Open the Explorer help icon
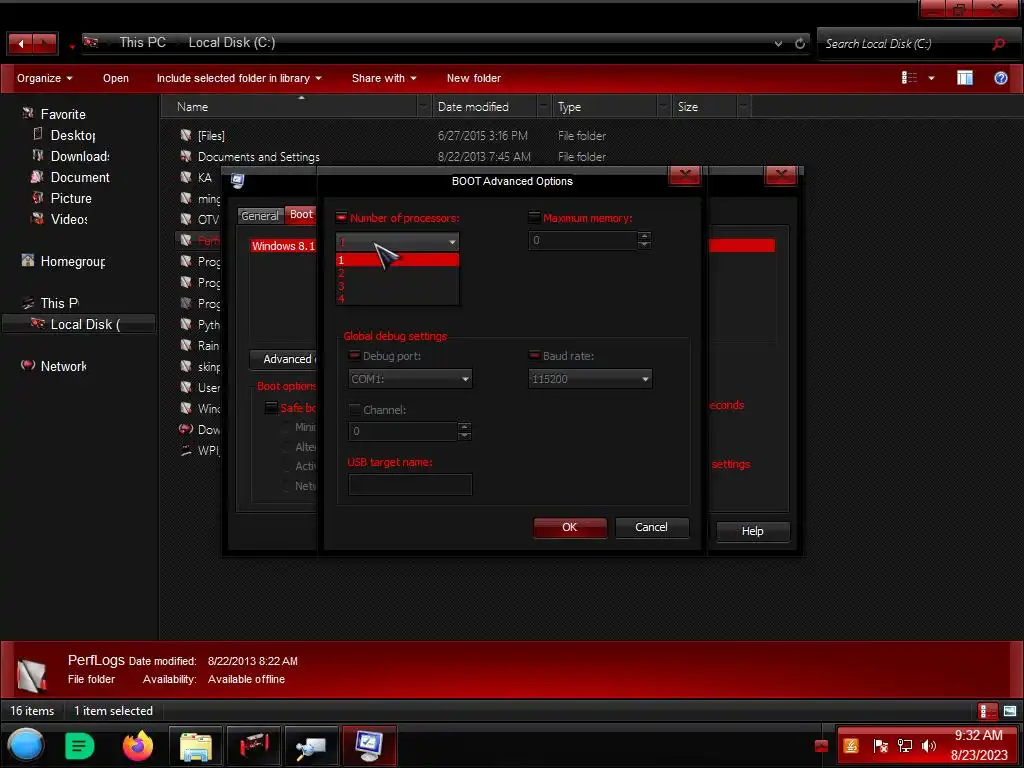 click(x=1000, y=78)
